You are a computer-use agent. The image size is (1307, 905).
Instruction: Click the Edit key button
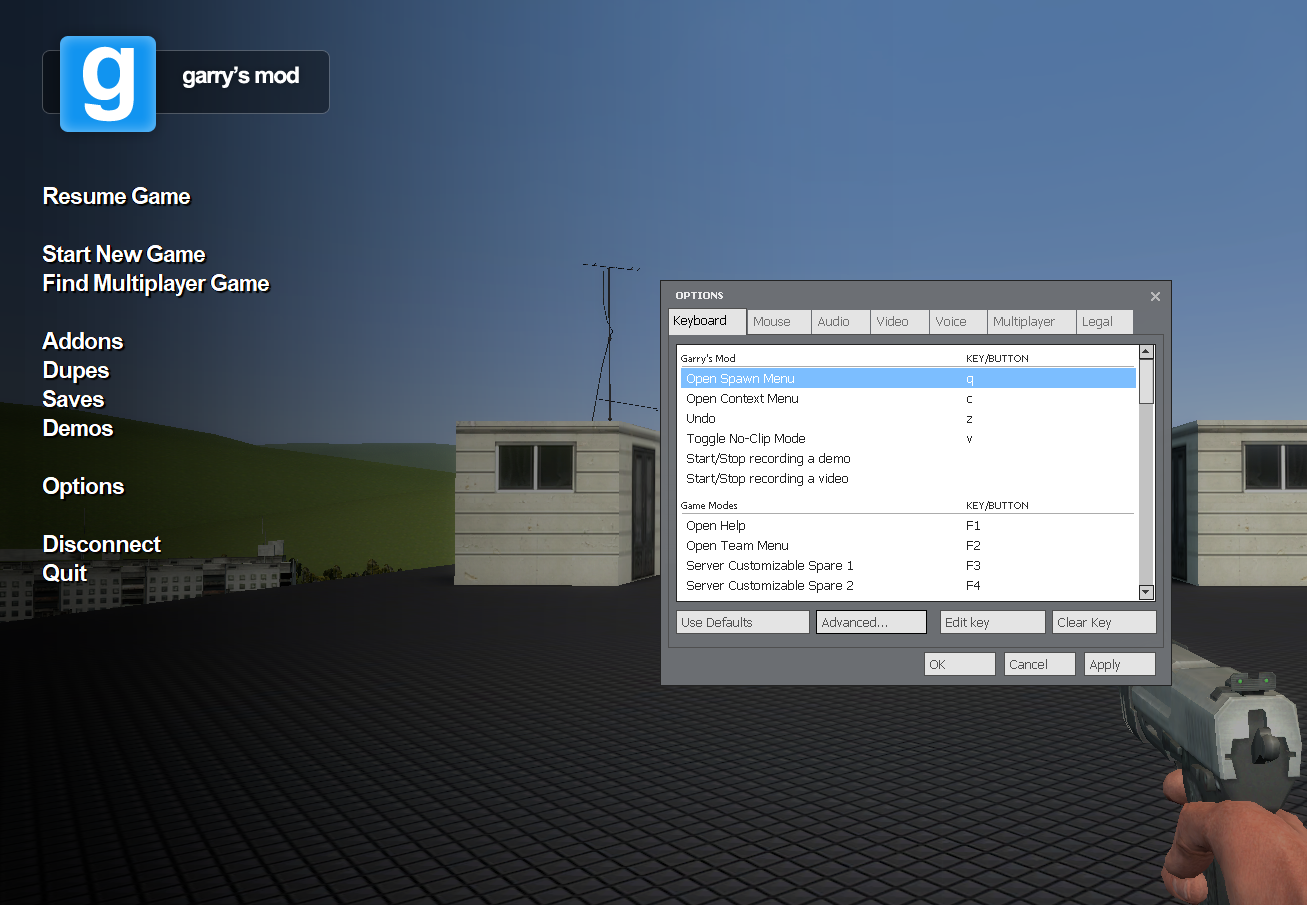993,622
